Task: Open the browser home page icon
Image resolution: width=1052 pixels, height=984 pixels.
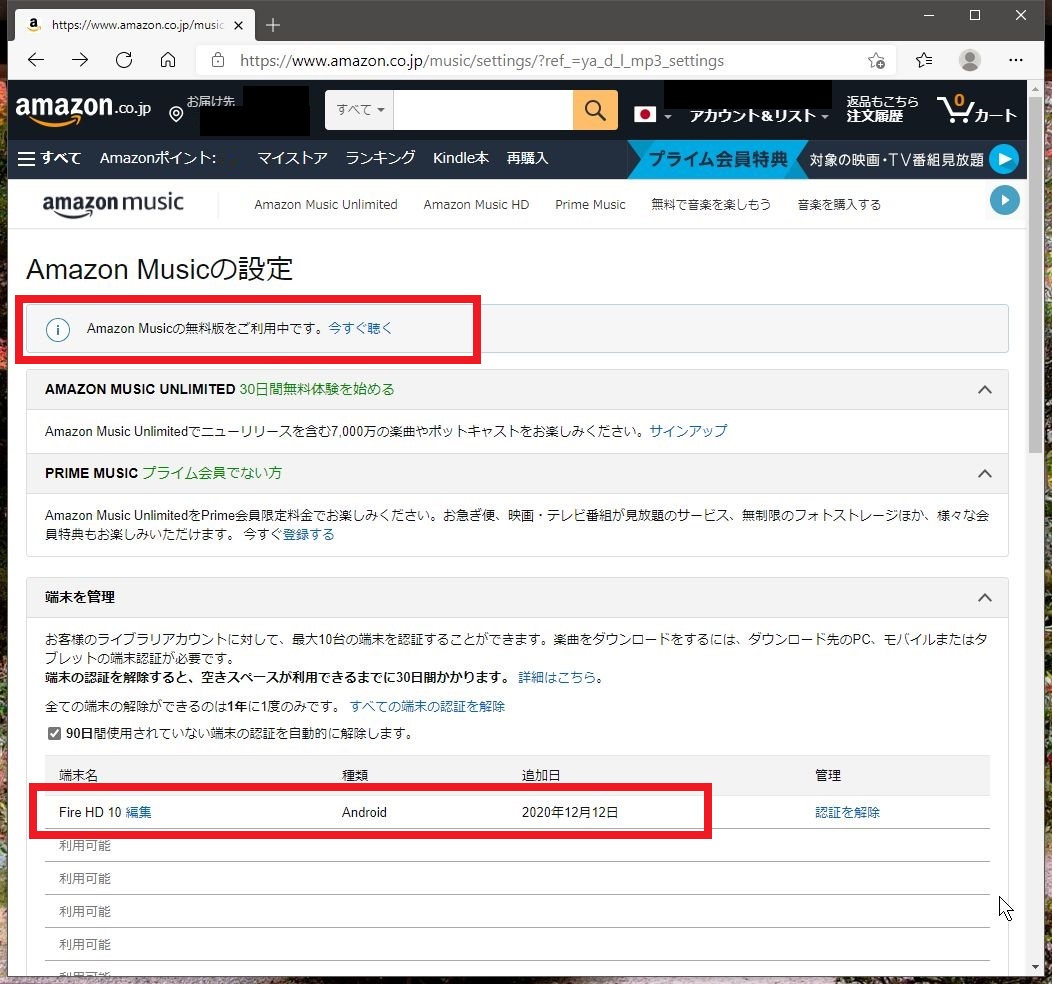Action: tap(168, 60)
